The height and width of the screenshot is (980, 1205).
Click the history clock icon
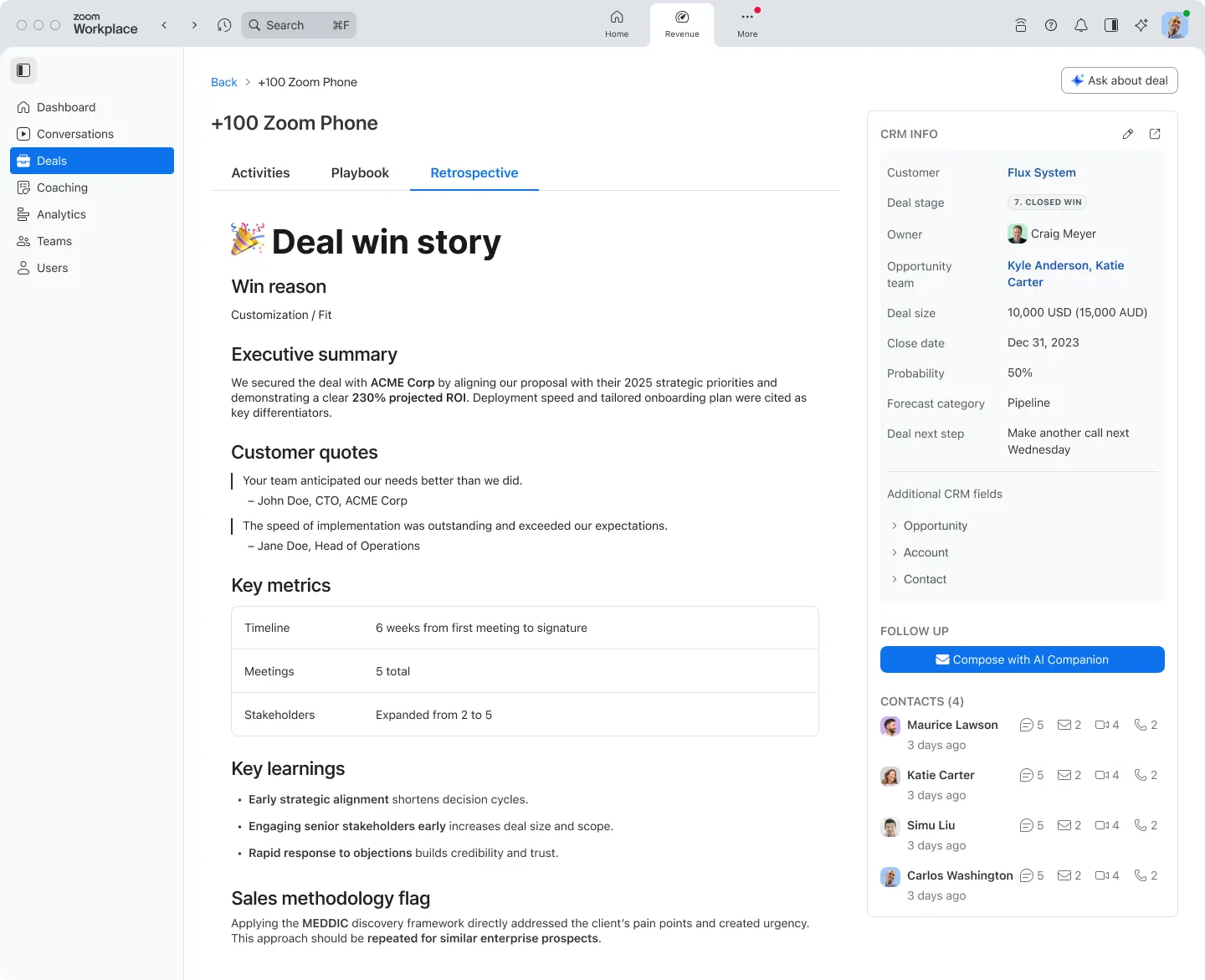[224, 25]
